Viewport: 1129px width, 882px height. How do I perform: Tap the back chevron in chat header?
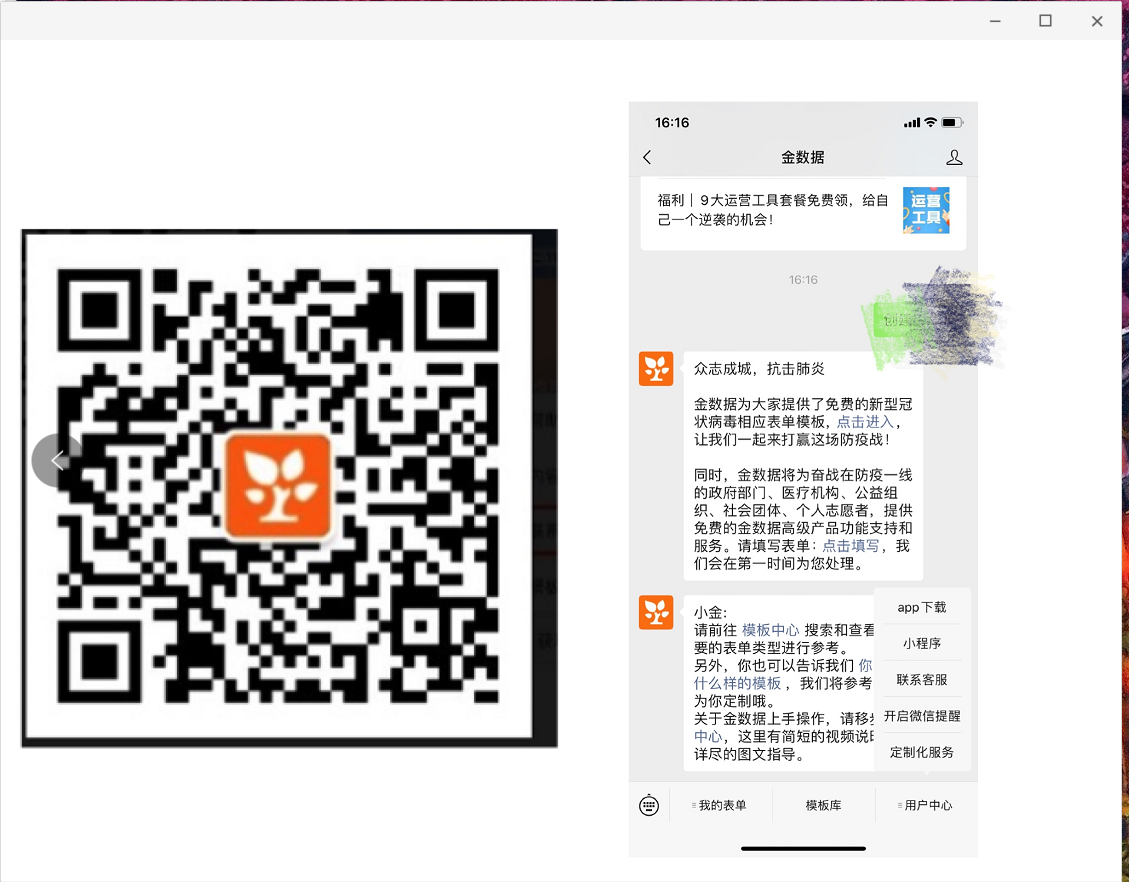pos(647,157)
